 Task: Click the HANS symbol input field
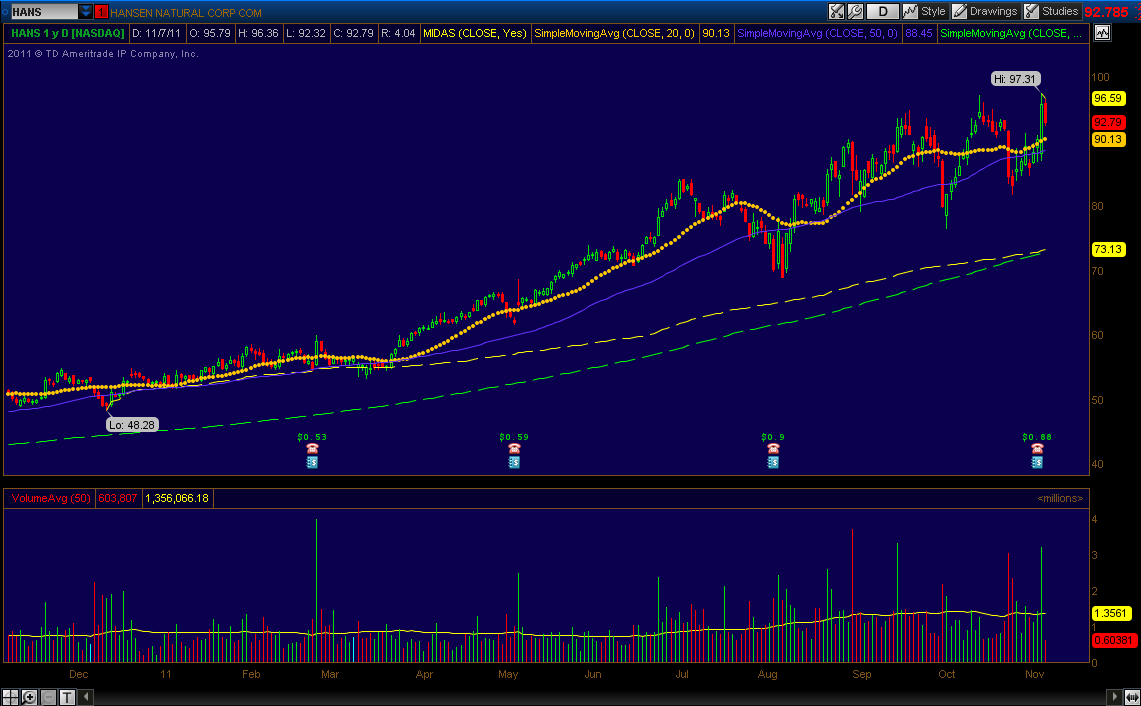pyautogui.click(x=44, y=12)
